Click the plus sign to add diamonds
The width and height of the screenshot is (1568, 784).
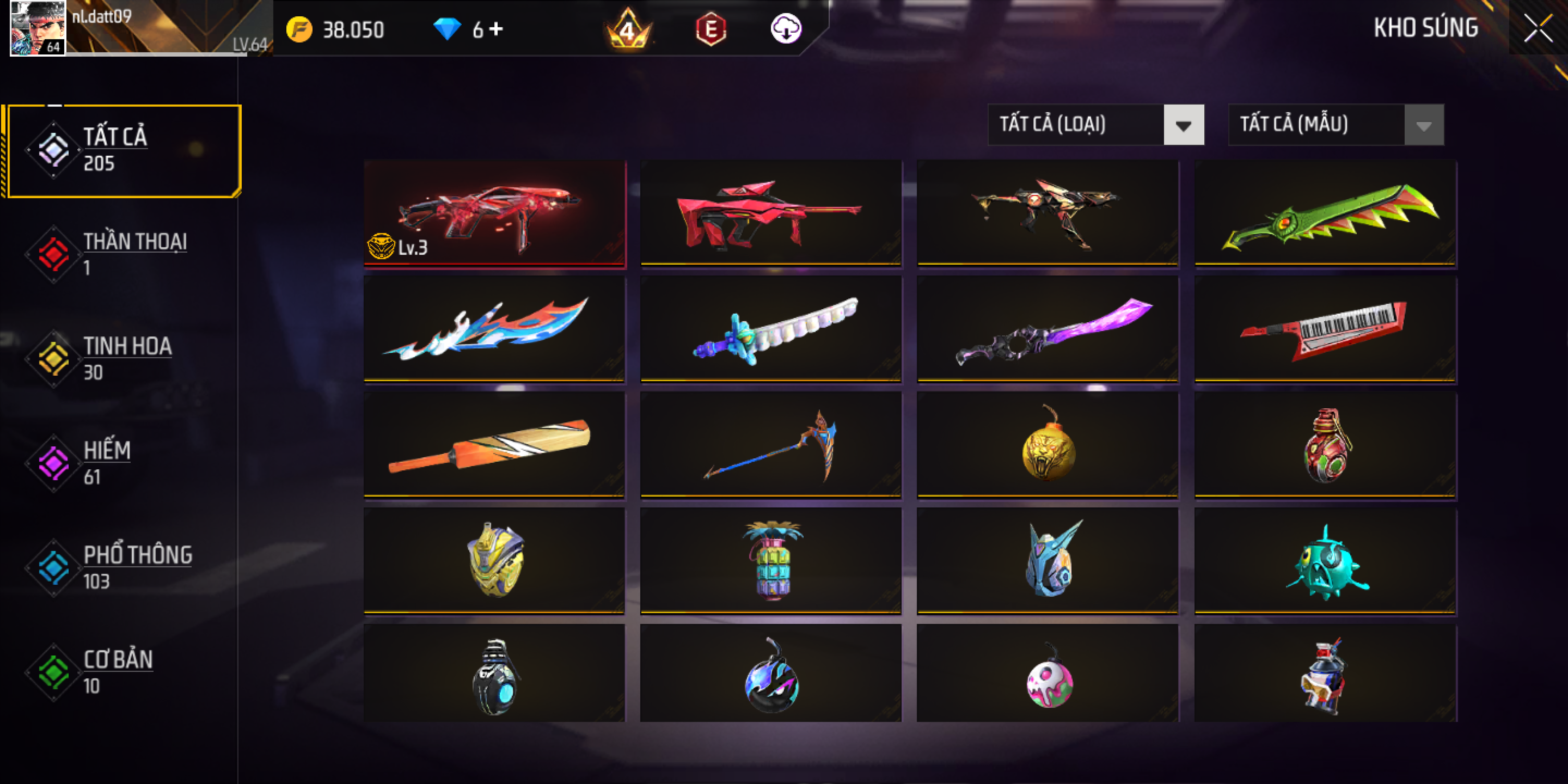tap(496, 29)
